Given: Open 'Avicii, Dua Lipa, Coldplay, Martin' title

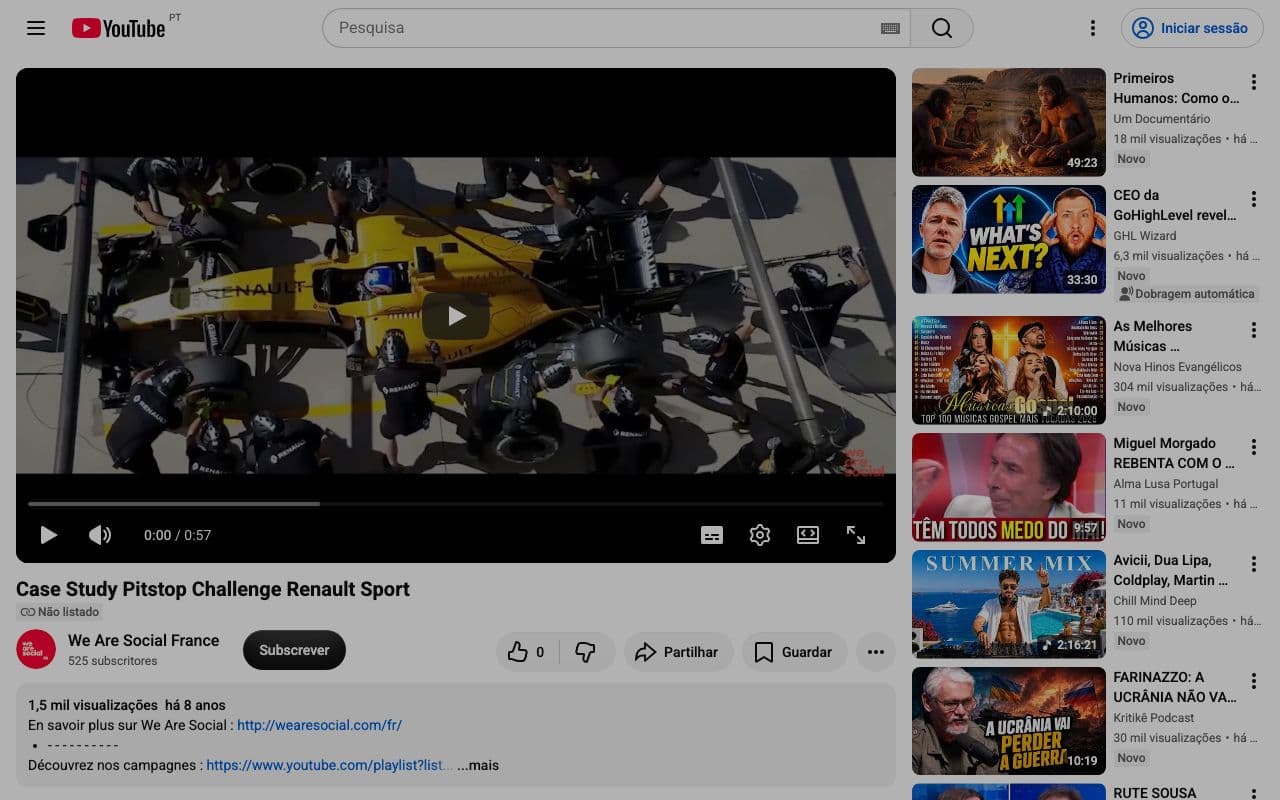Looking at the screenshot, I should pos(1171,570).
